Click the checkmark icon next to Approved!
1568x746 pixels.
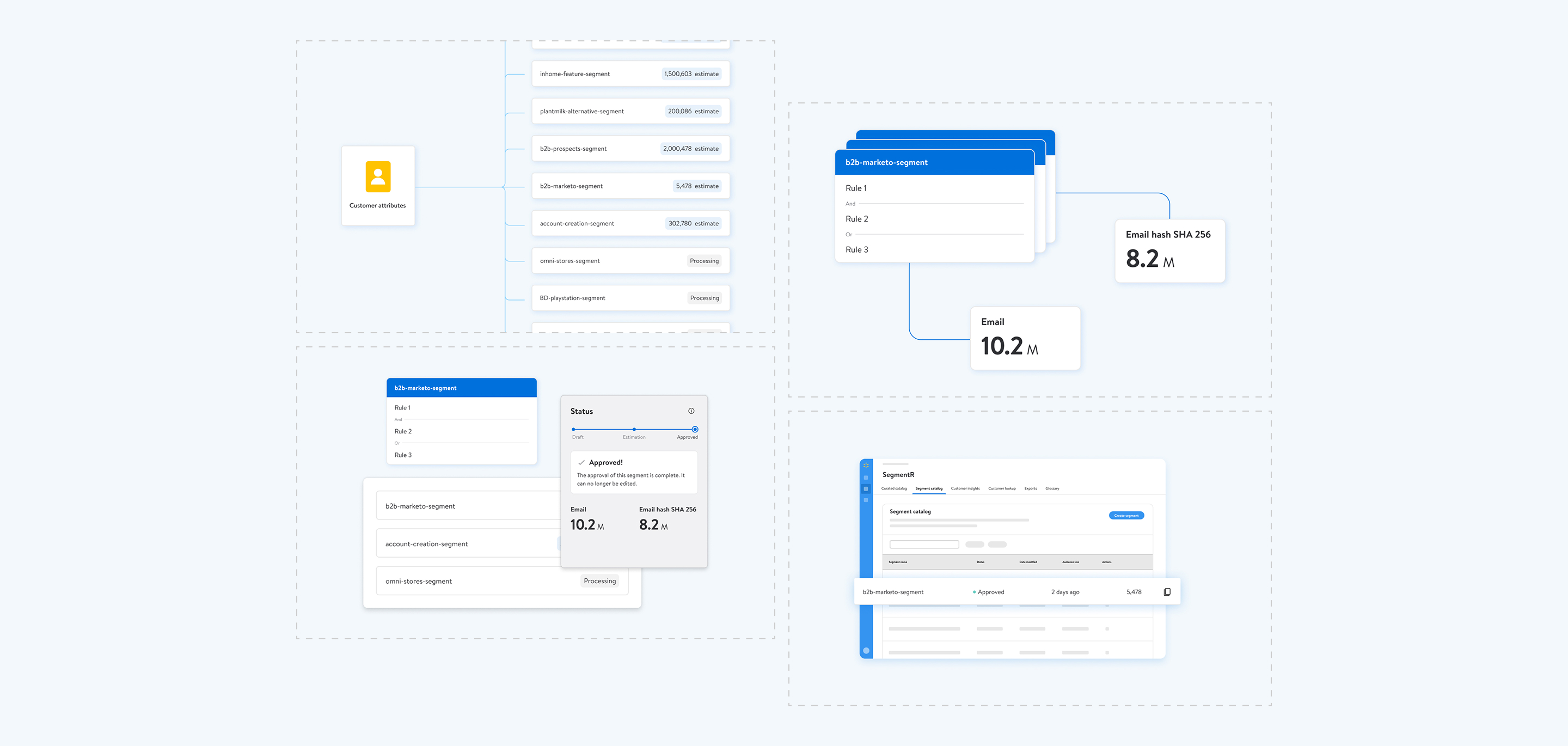click(x=581, y=463)
